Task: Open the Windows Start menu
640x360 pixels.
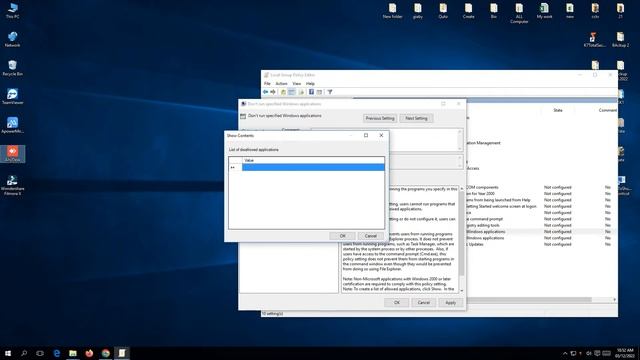Action: click(8, 353)
